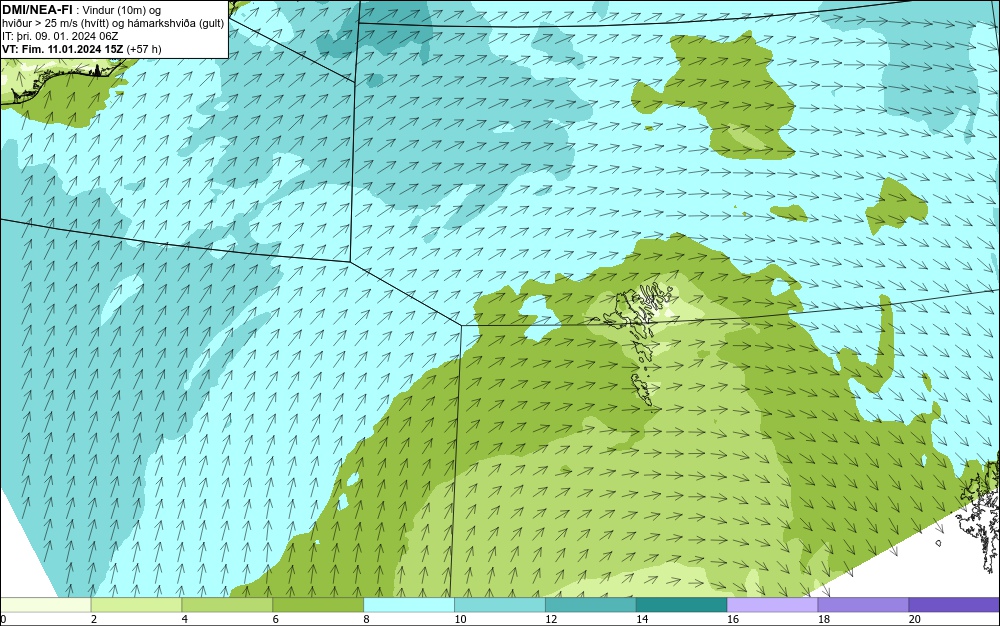Click the pale yellow 0–2 m/s color swatch
Screen dimensions: 1000x626
click(x=45, y=604)
